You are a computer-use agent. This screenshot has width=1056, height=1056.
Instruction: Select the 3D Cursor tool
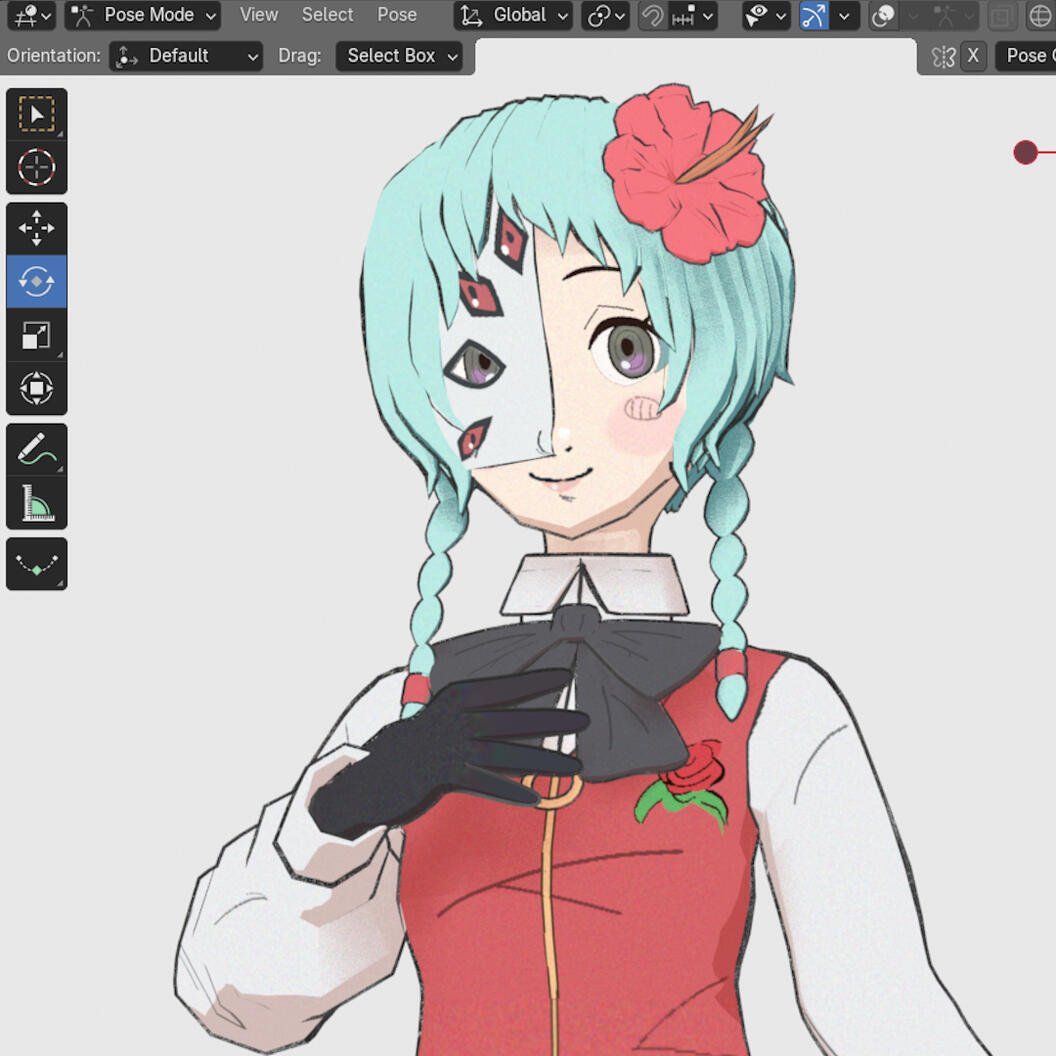pos(36,167)
